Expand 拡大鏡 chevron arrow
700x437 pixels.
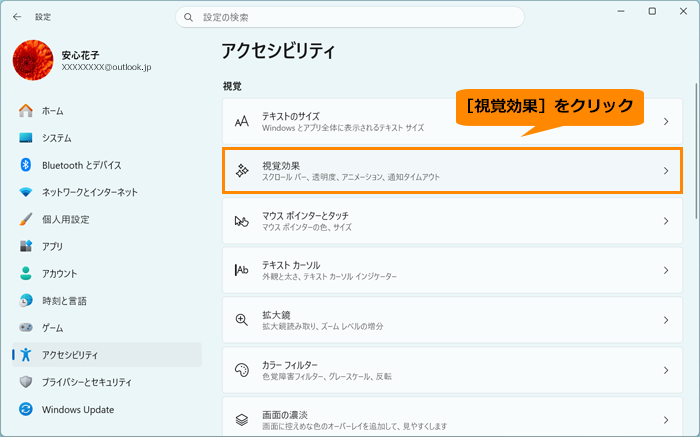tap(666, 320)
